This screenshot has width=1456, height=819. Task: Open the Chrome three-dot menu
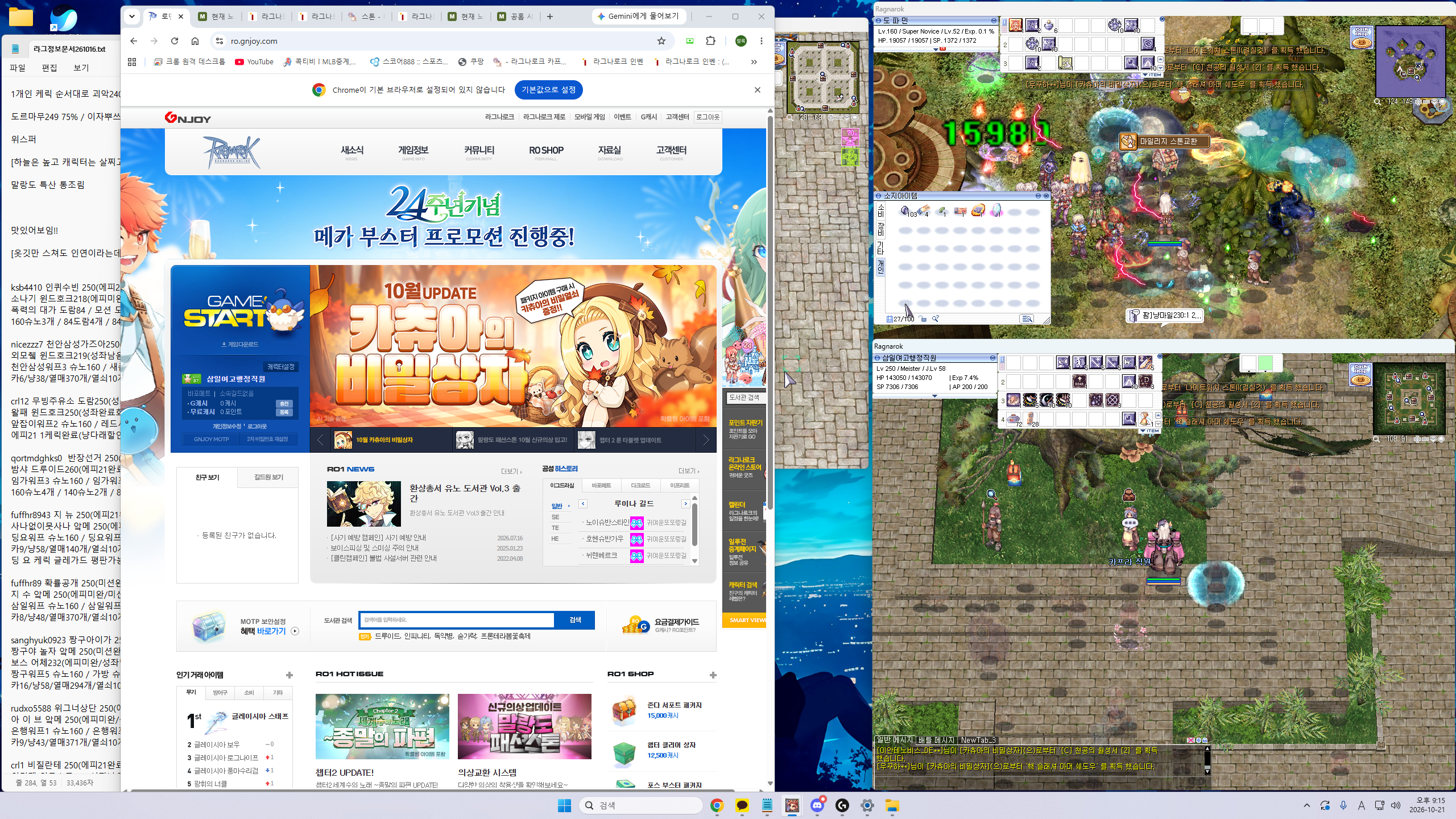[x=762, y=41]
